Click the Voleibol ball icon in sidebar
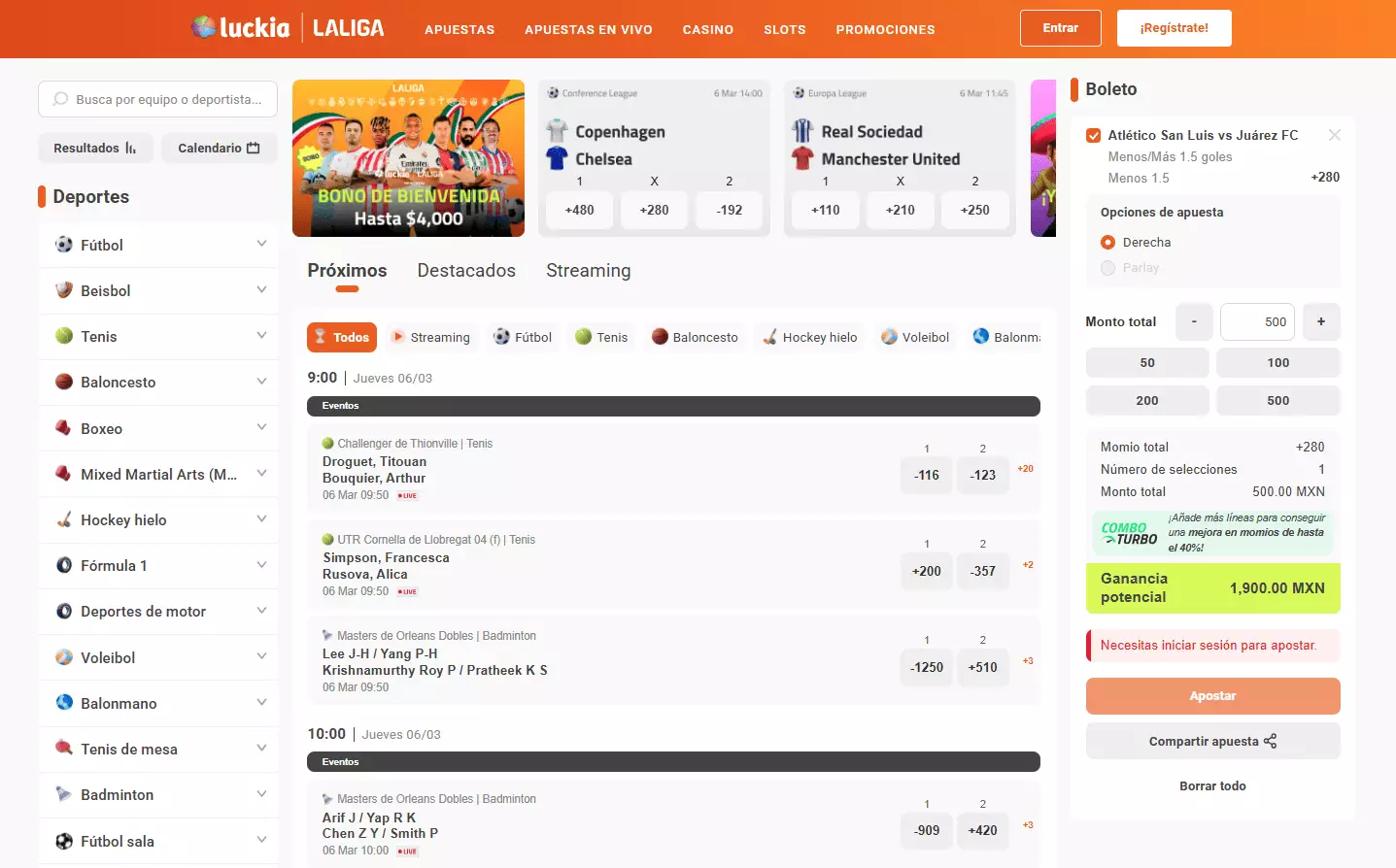This screenshot has height=868, width=1396. point(64,657)
